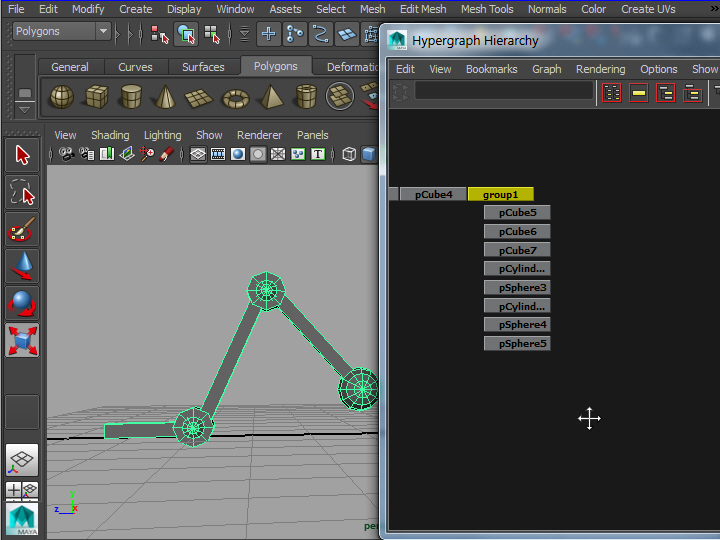Open the selection mask options arrow icon
The height and width of the screenshot is (540, 720).
(244, 34)
